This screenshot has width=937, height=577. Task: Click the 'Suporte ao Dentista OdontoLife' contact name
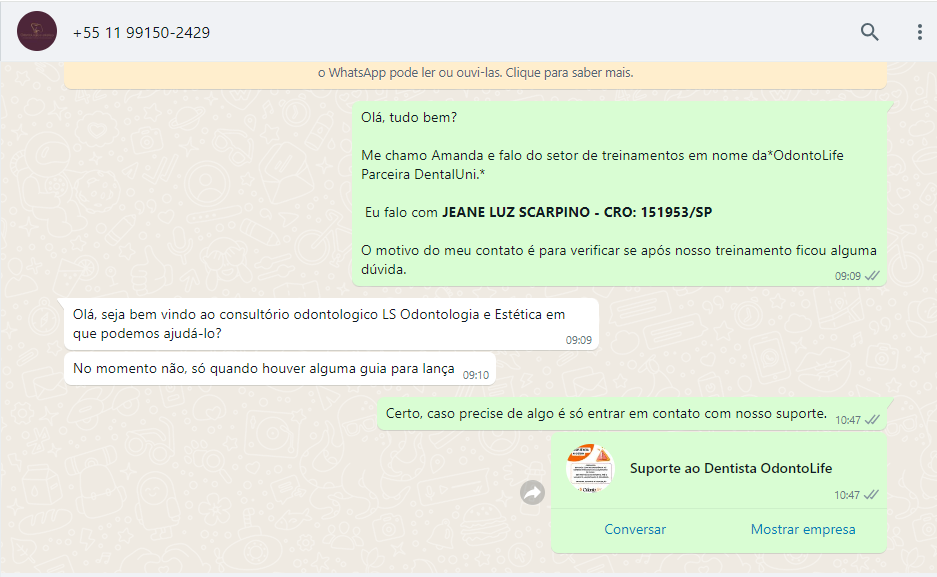tap(731, 468)
